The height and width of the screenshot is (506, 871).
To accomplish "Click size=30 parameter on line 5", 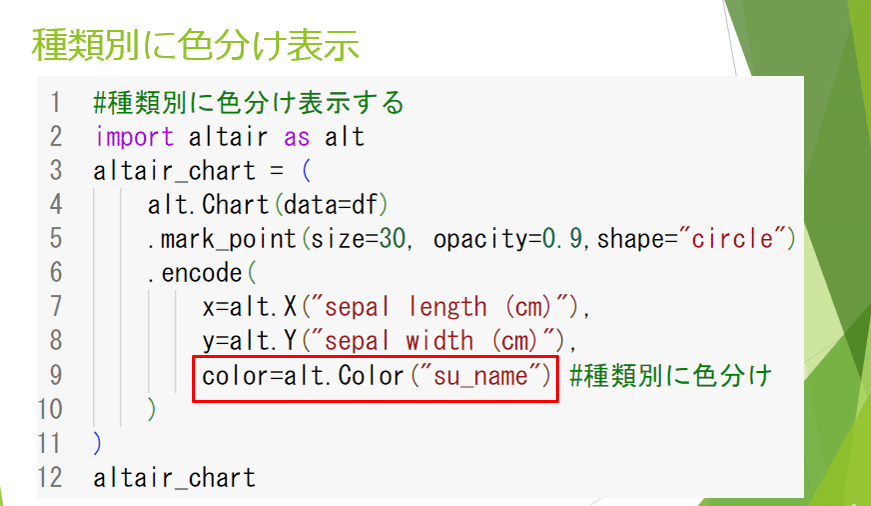I will pos(358,239).
